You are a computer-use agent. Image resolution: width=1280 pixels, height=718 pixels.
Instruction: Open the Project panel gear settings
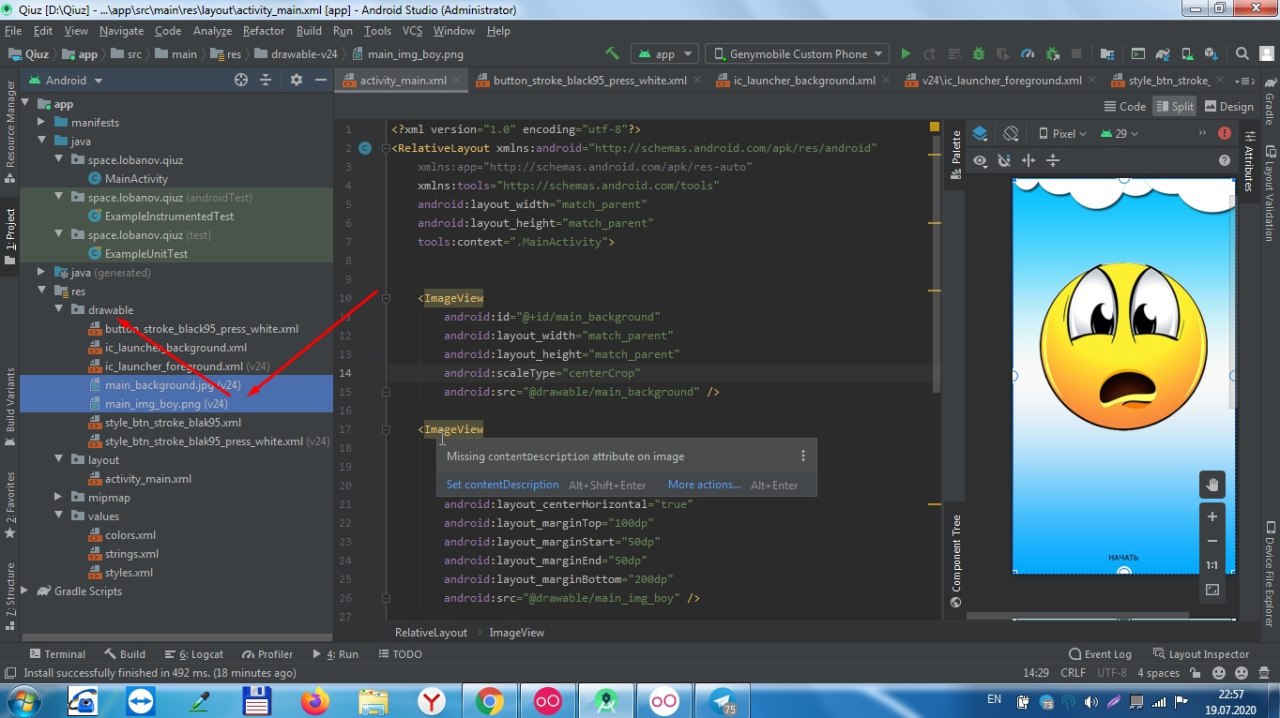pos(296,80)
